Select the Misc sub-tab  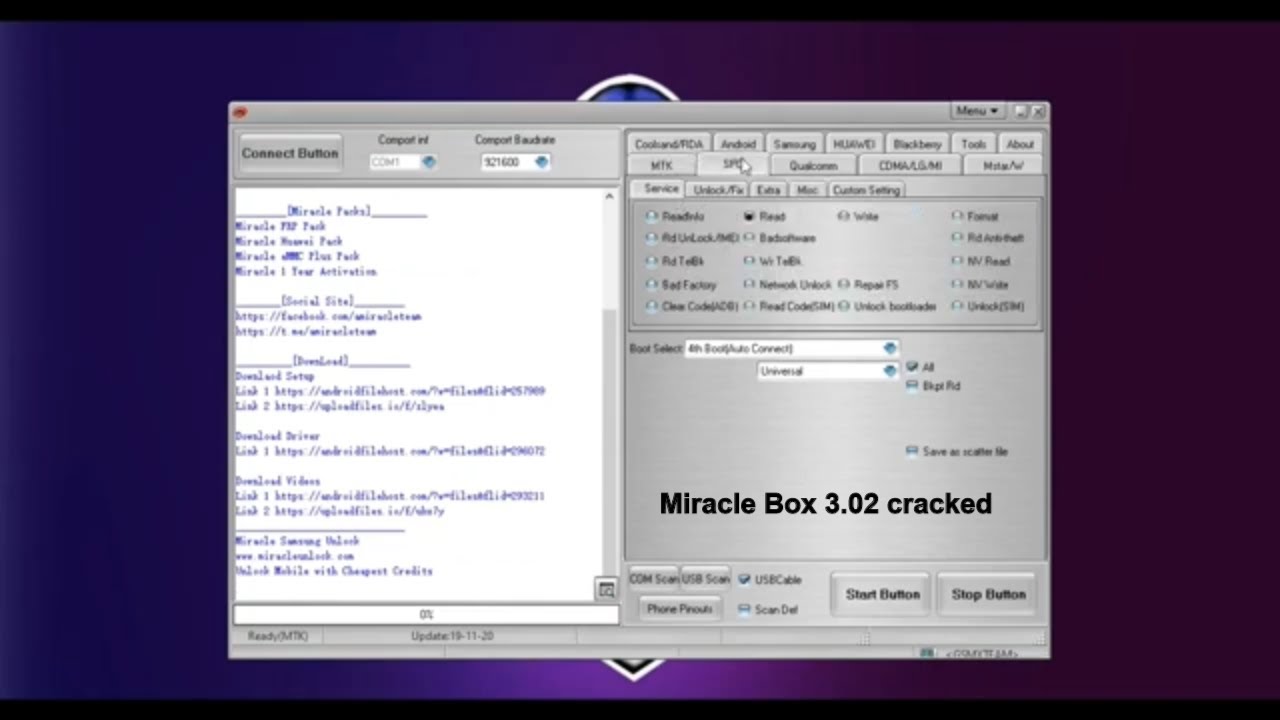(x=807, y=190)
